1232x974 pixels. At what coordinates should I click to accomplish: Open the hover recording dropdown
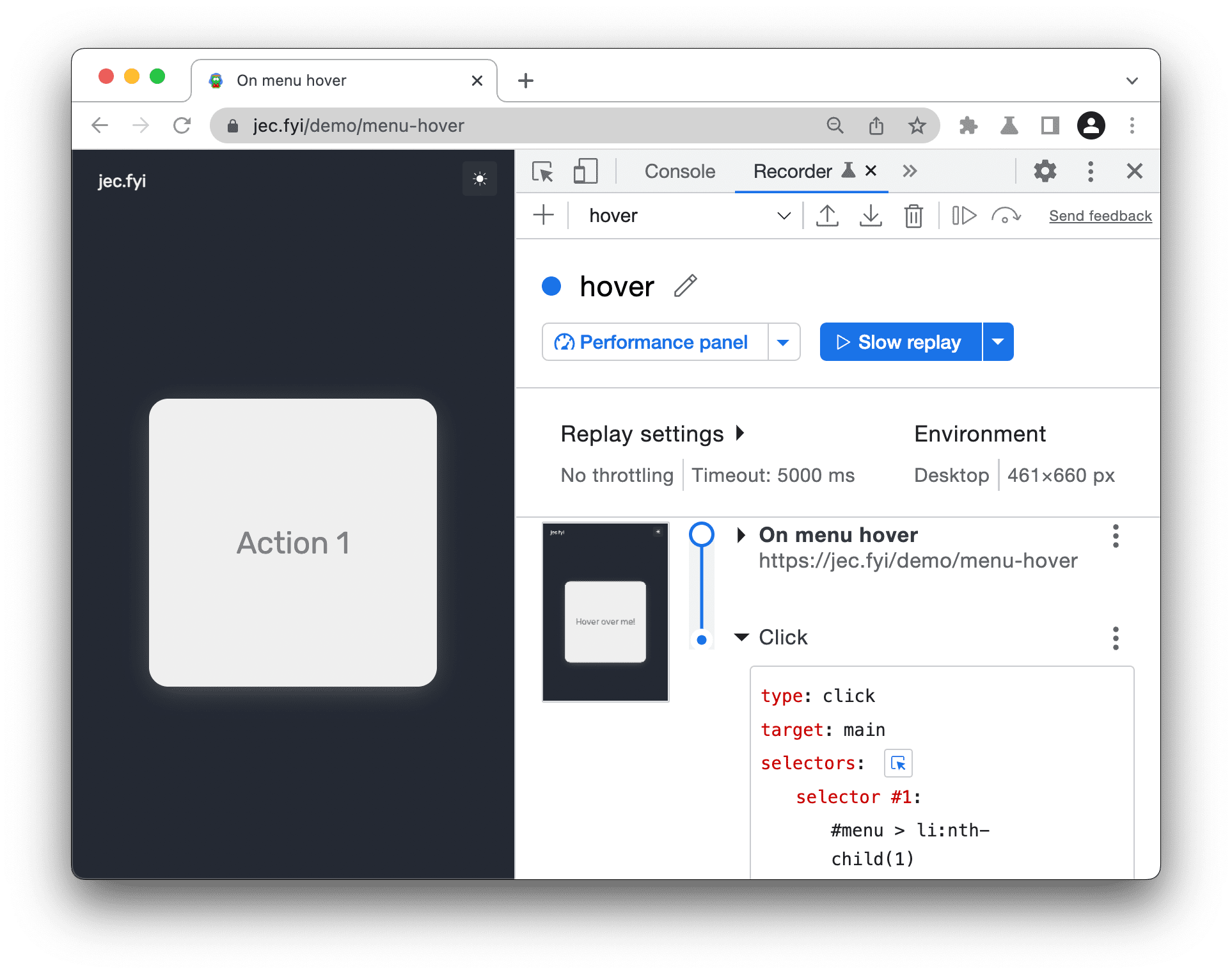(x=783, y=217)
